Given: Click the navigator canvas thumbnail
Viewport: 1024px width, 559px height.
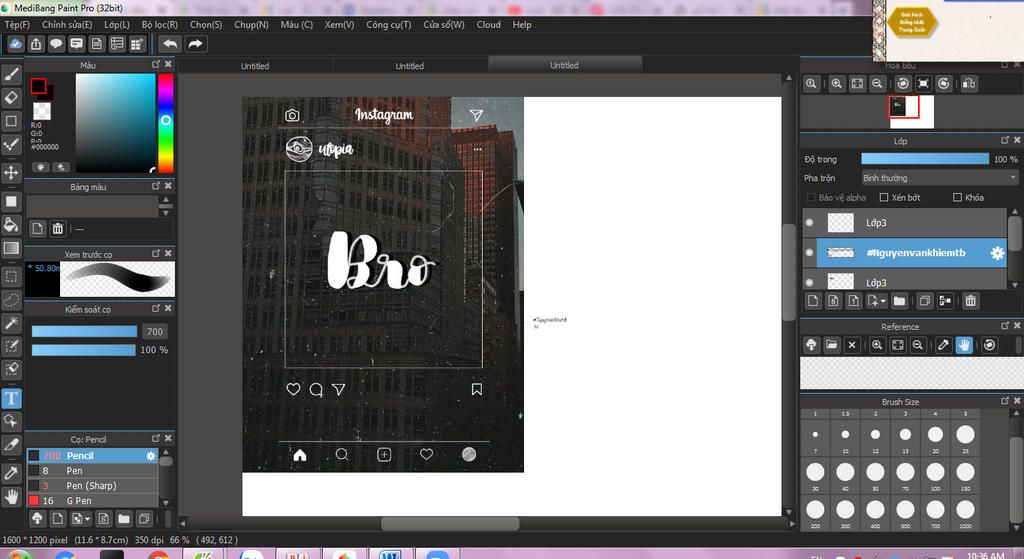Looking at the screenshot, I should [x=912, y=111].
